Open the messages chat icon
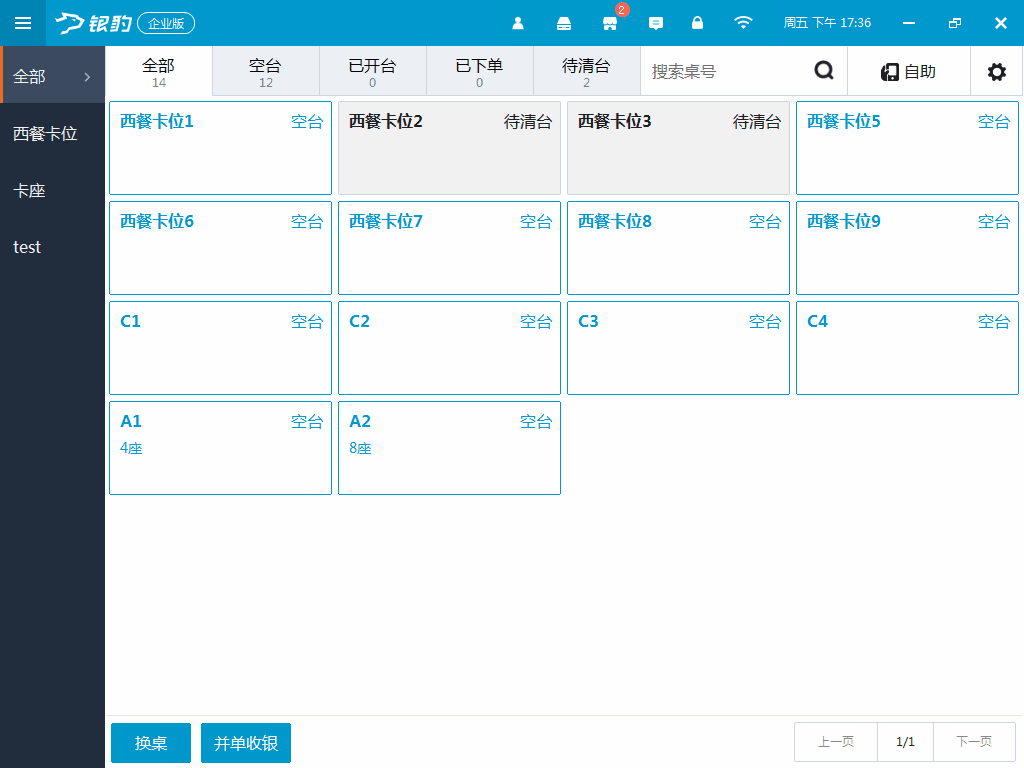The width and height of the screenshot is (1024, 768). click(x=656, y=24)
